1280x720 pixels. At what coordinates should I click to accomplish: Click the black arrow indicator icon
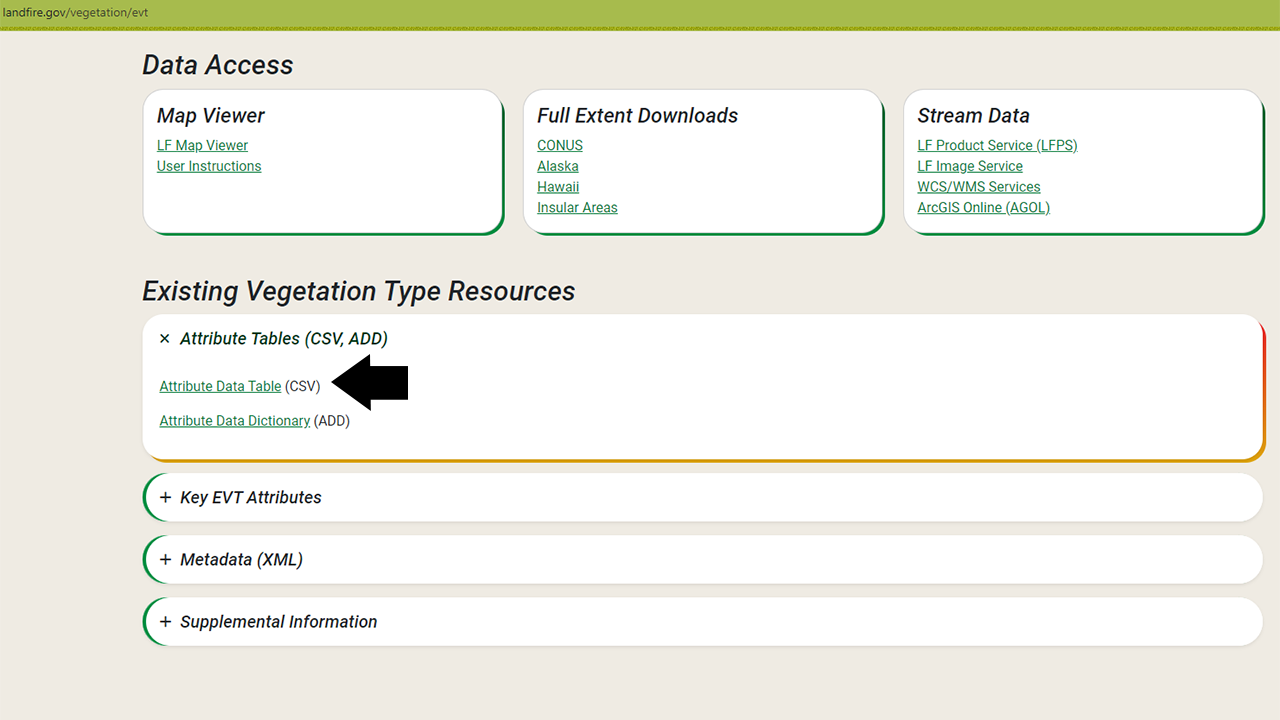[371, 382]
